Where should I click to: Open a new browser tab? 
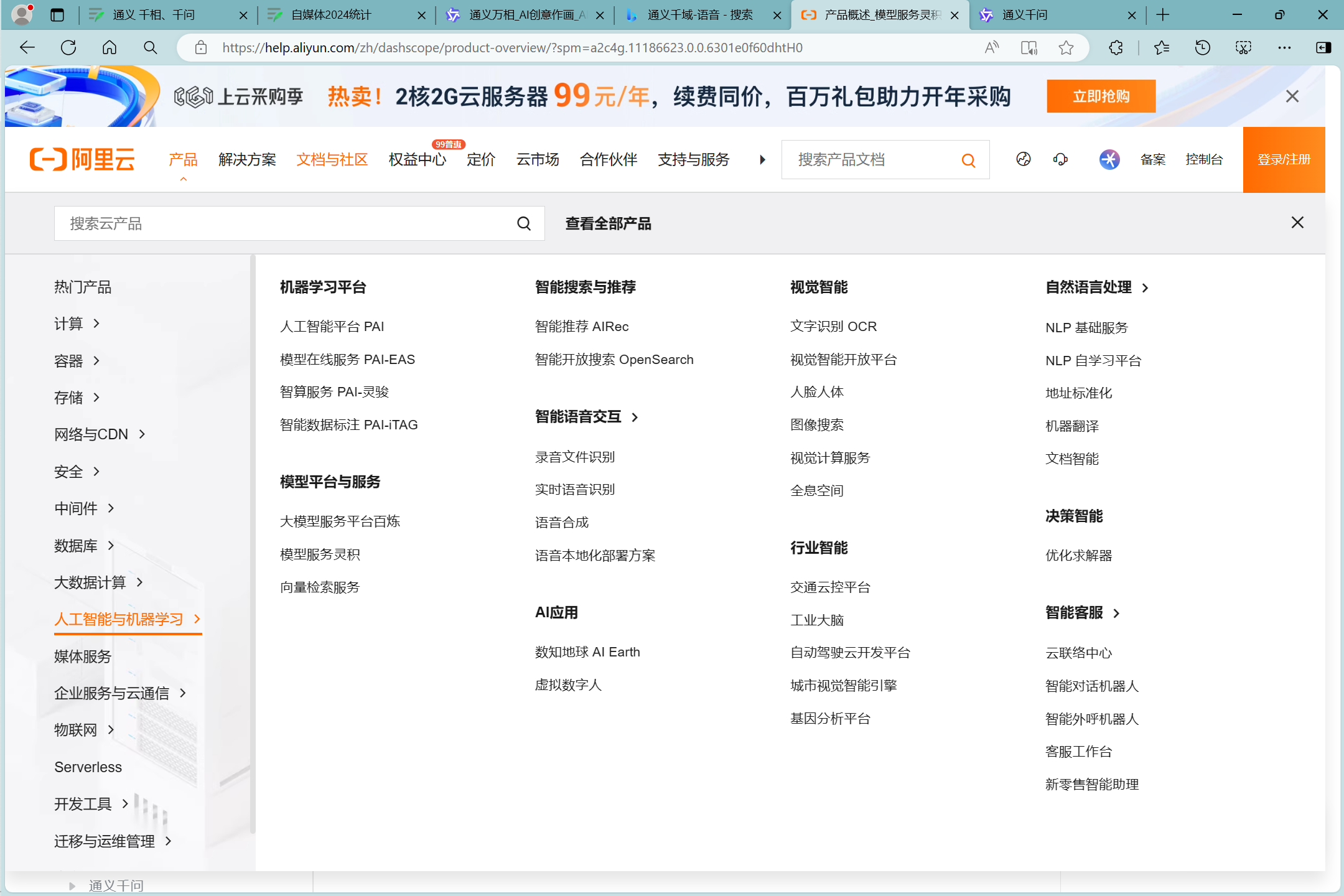coord(1162,15)
